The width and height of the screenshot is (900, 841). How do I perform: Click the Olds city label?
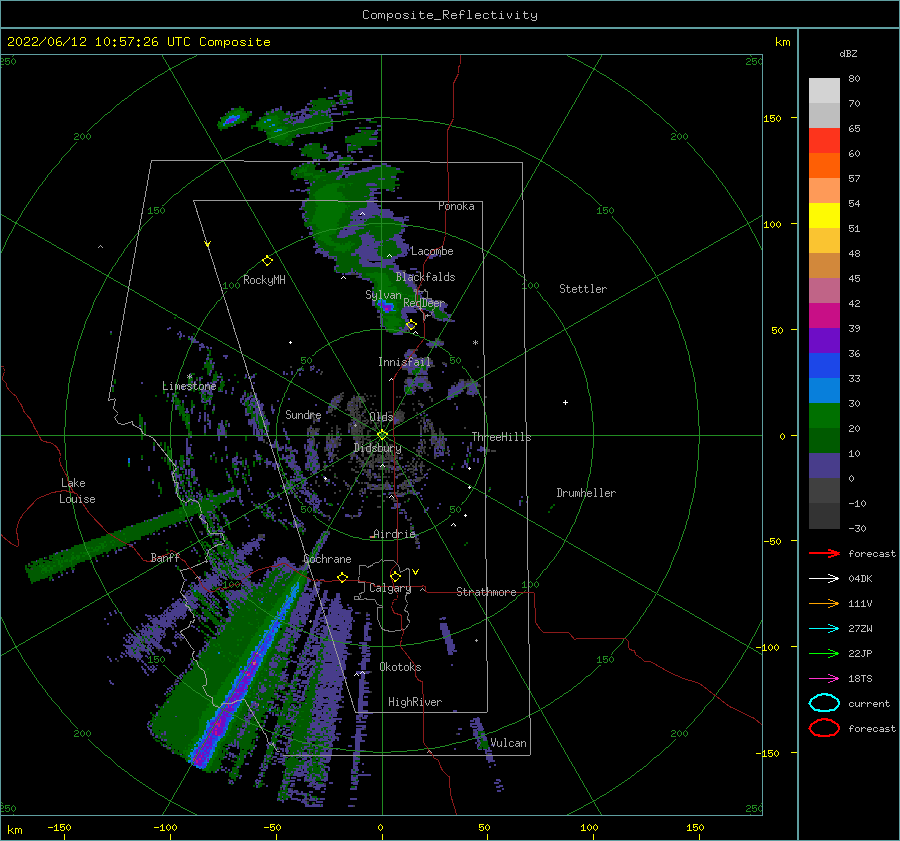pos(381,417)
